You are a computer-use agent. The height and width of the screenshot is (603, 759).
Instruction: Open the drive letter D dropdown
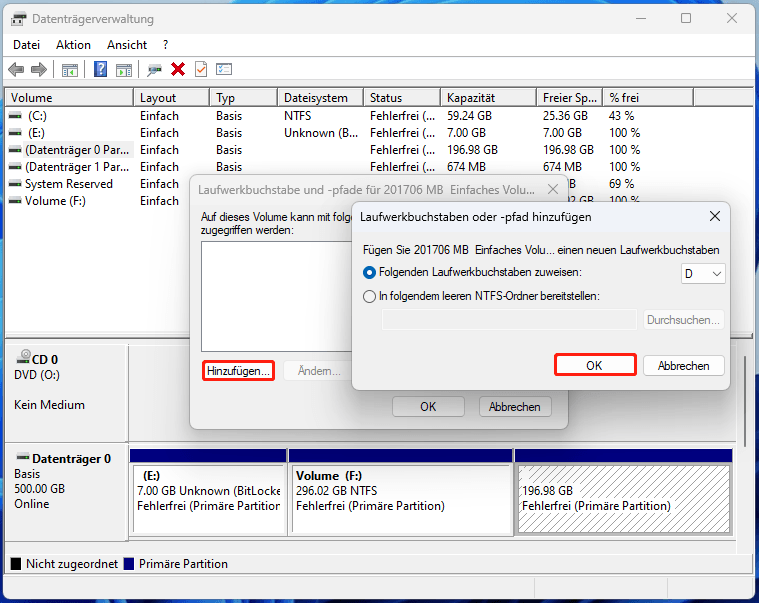pos(704,273)
